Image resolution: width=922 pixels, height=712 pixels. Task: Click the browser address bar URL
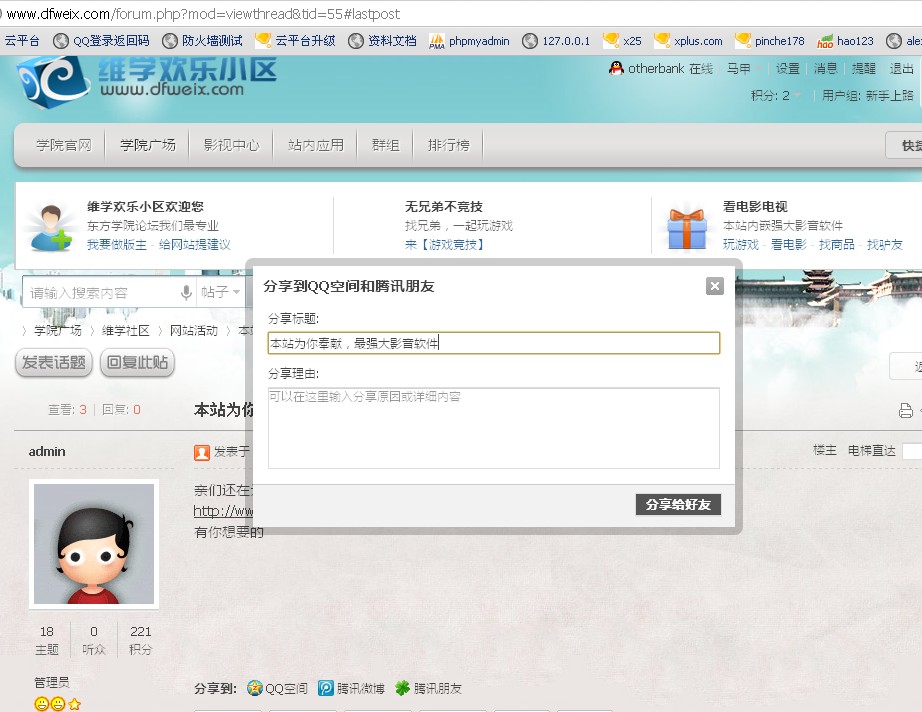[x=203, y=14]
